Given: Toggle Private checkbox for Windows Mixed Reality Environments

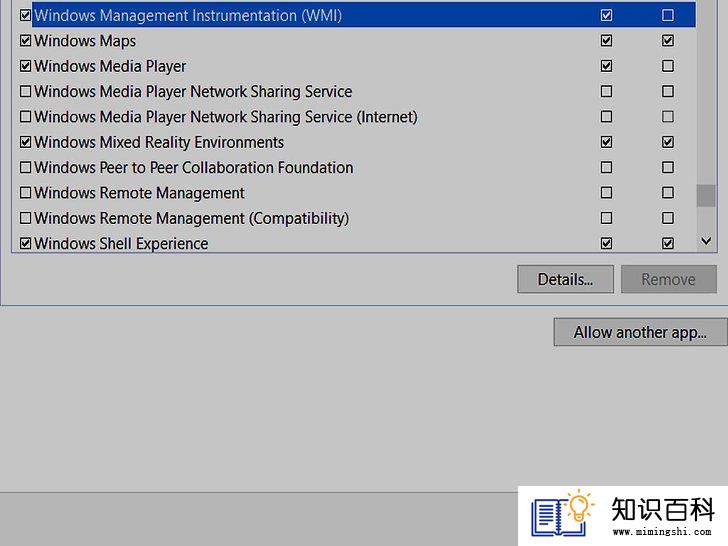Looking at the screenshot, I should pos(606,142).
